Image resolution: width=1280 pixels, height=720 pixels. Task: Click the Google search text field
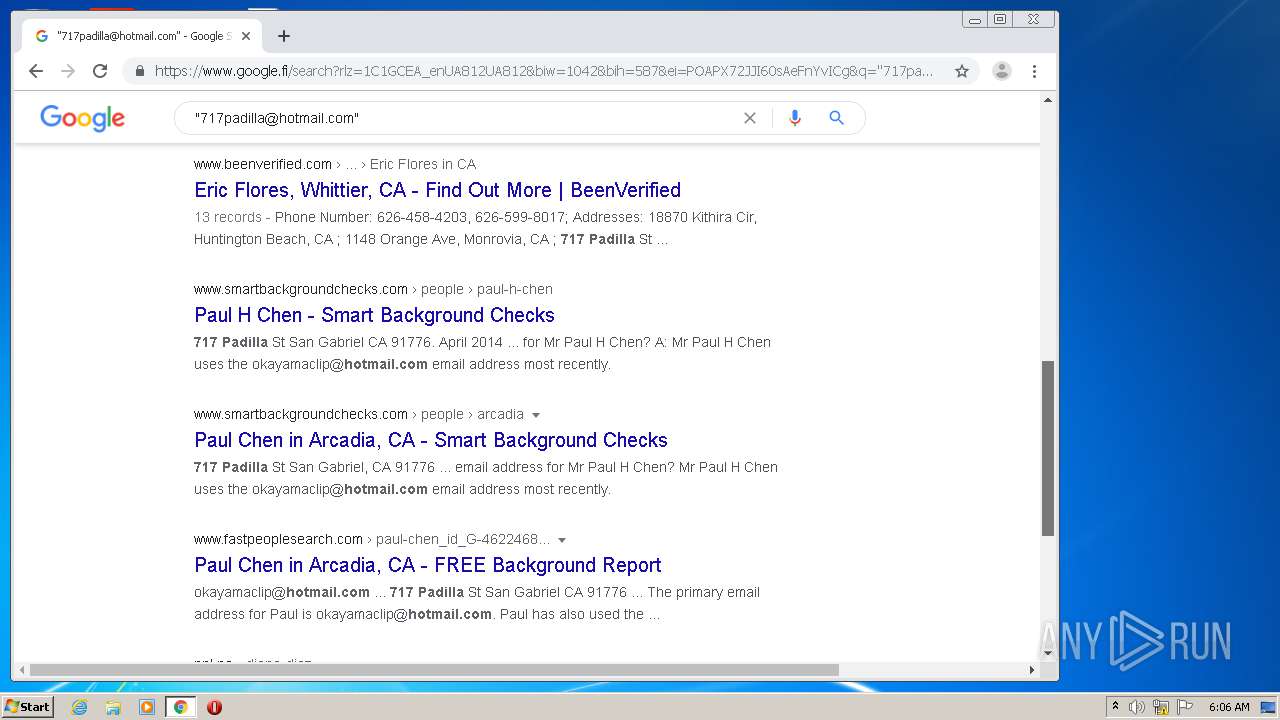coord(460,118)
